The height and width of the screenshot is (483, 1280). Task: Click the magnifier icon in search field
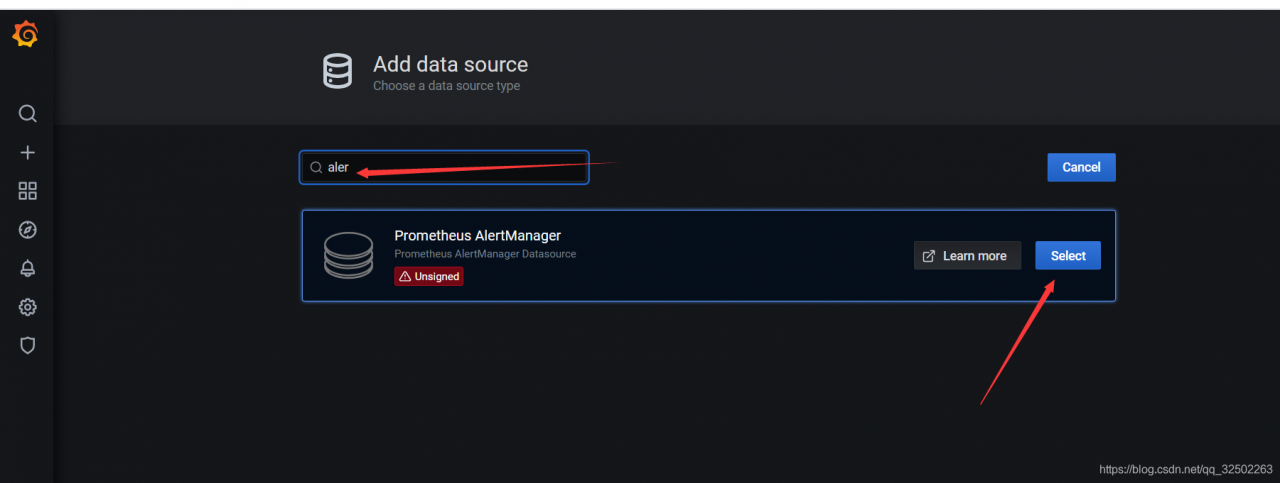pos(316,167)
